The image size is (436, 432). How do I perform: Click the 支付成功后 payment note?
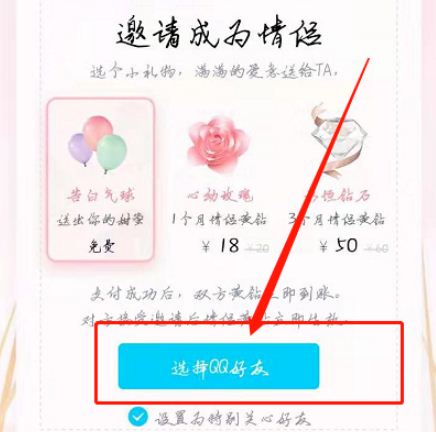pos(216,294)
